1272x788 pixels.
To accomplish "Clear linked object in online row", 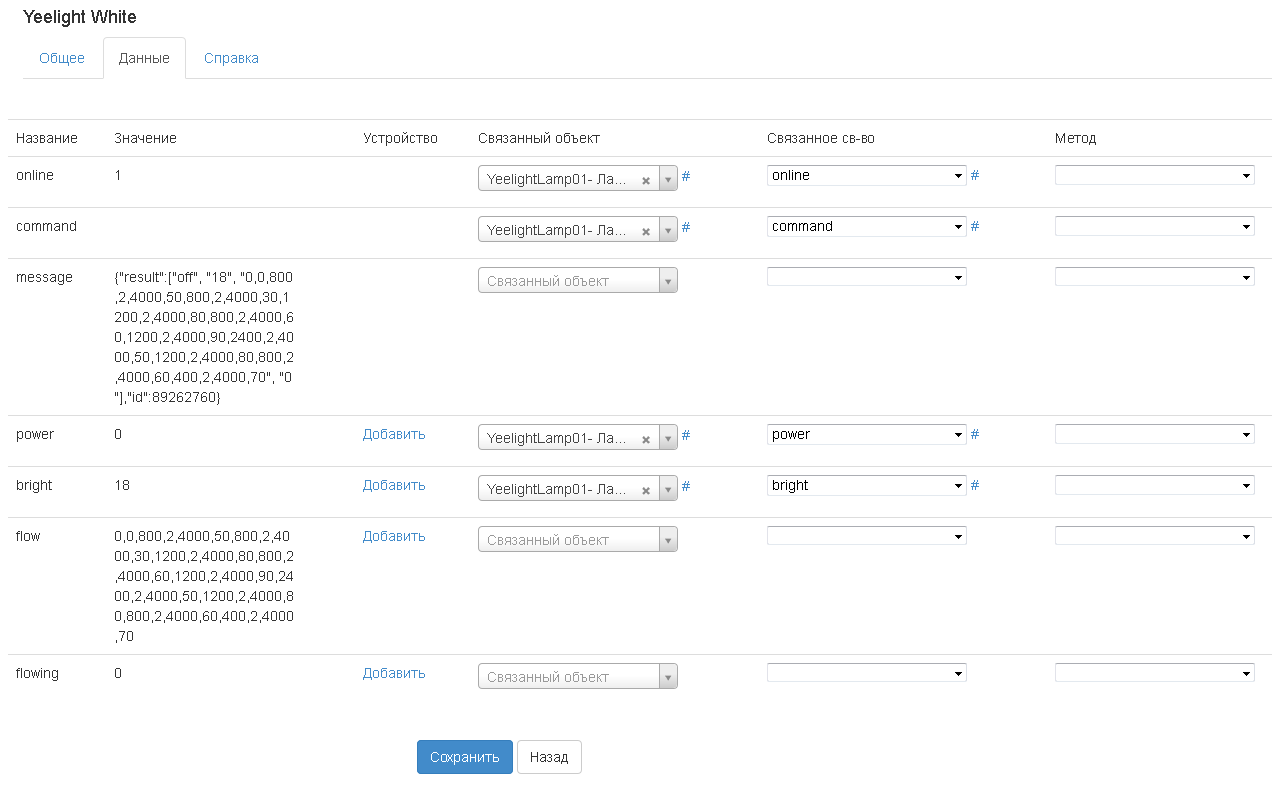I will click(x=646, y=180).
